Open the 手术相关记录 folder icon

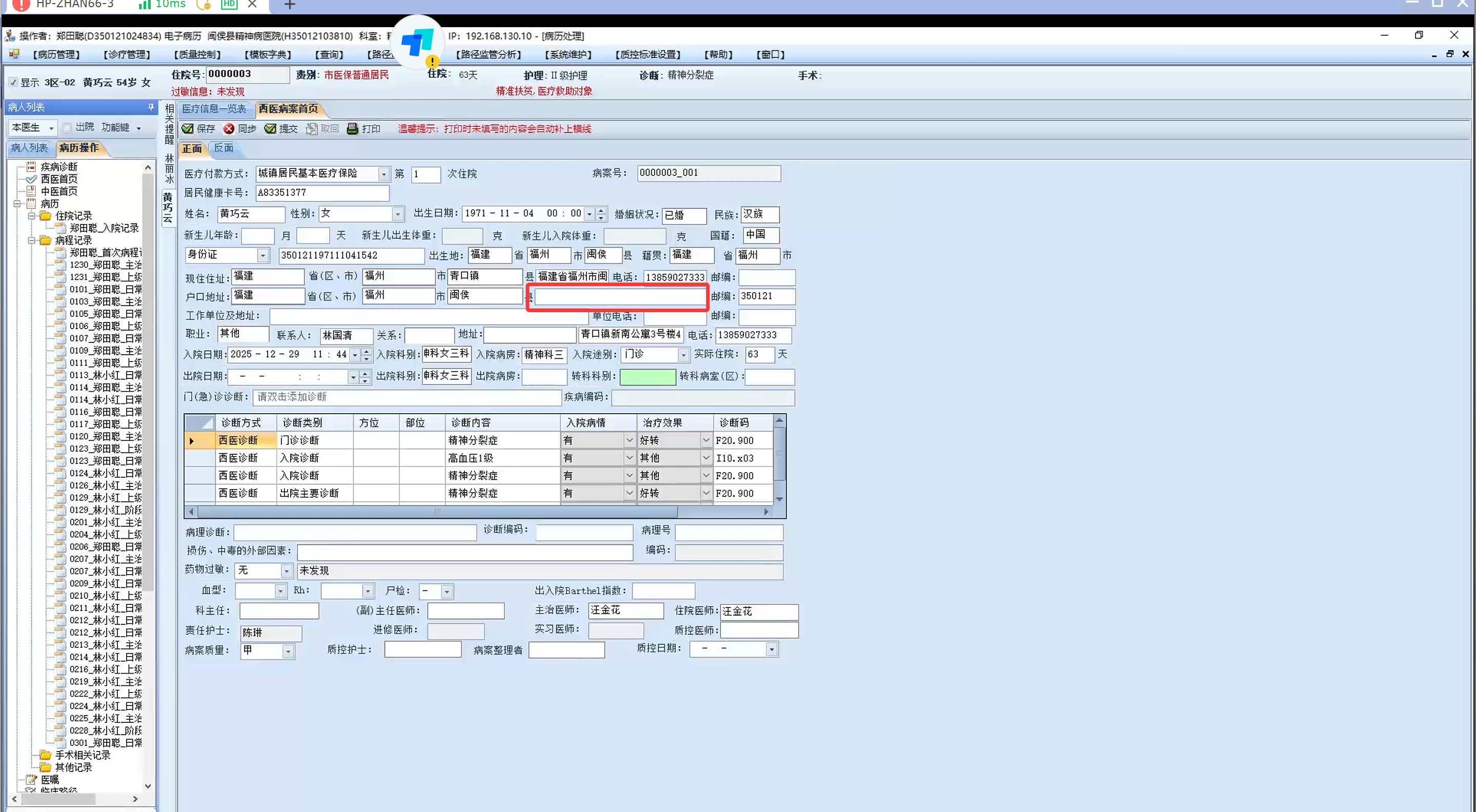tap(46, 755)
